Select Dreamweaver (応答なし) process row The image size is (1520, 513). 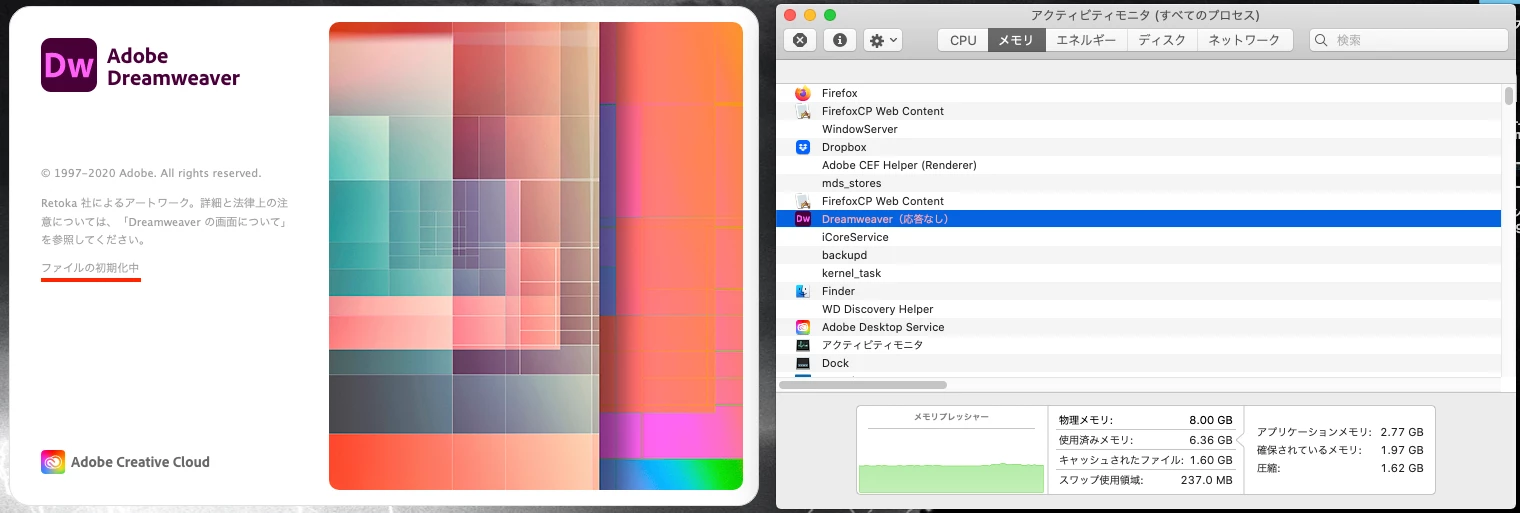[1139, 219]
